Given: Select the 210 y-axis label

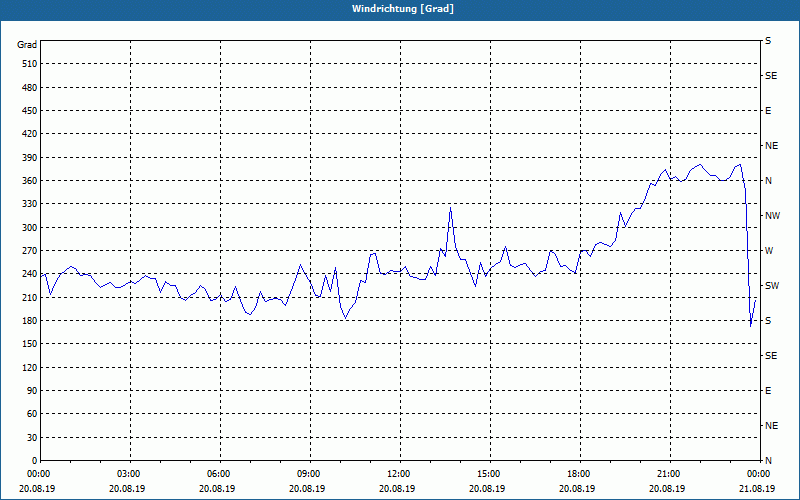Looking at the screenshot, I should coord(30,297).
